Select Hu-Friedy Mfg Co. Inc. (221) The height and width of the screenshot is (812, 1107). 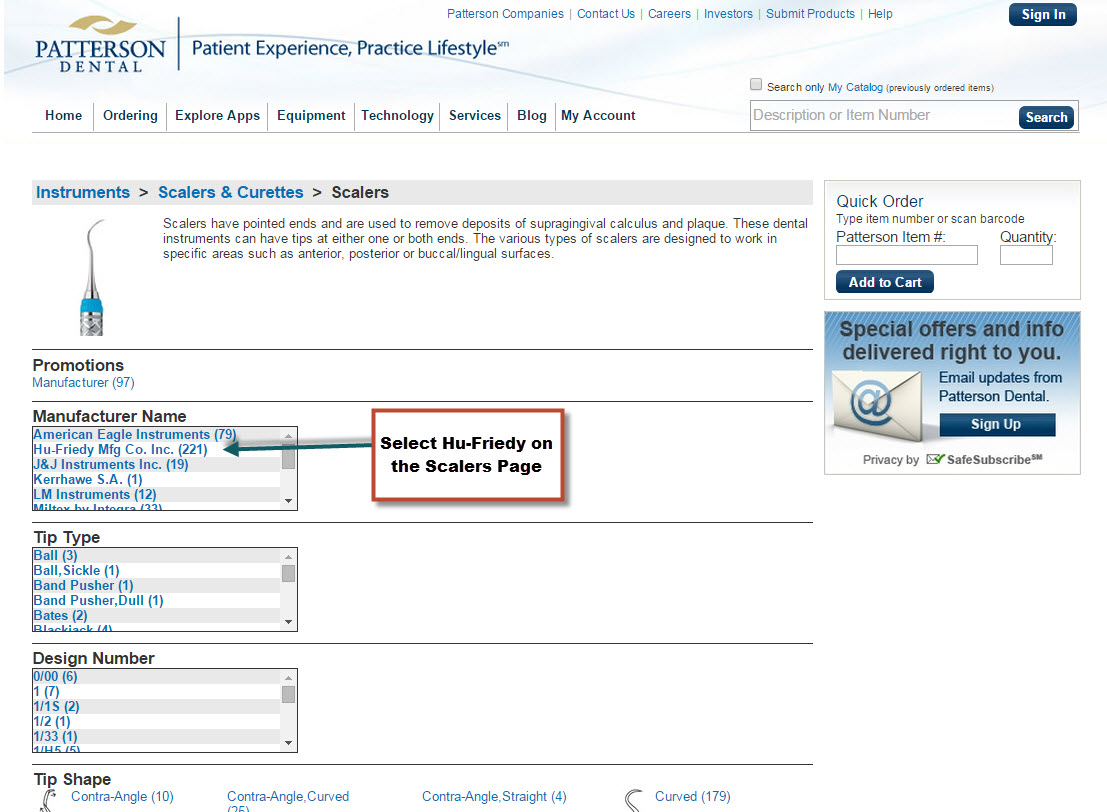[120, 449]
